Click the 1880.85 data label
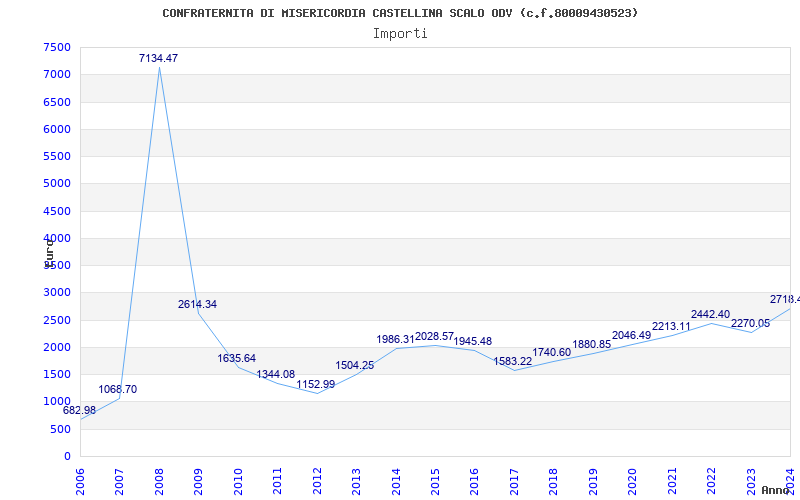The image size is (800, 500). 591,344
